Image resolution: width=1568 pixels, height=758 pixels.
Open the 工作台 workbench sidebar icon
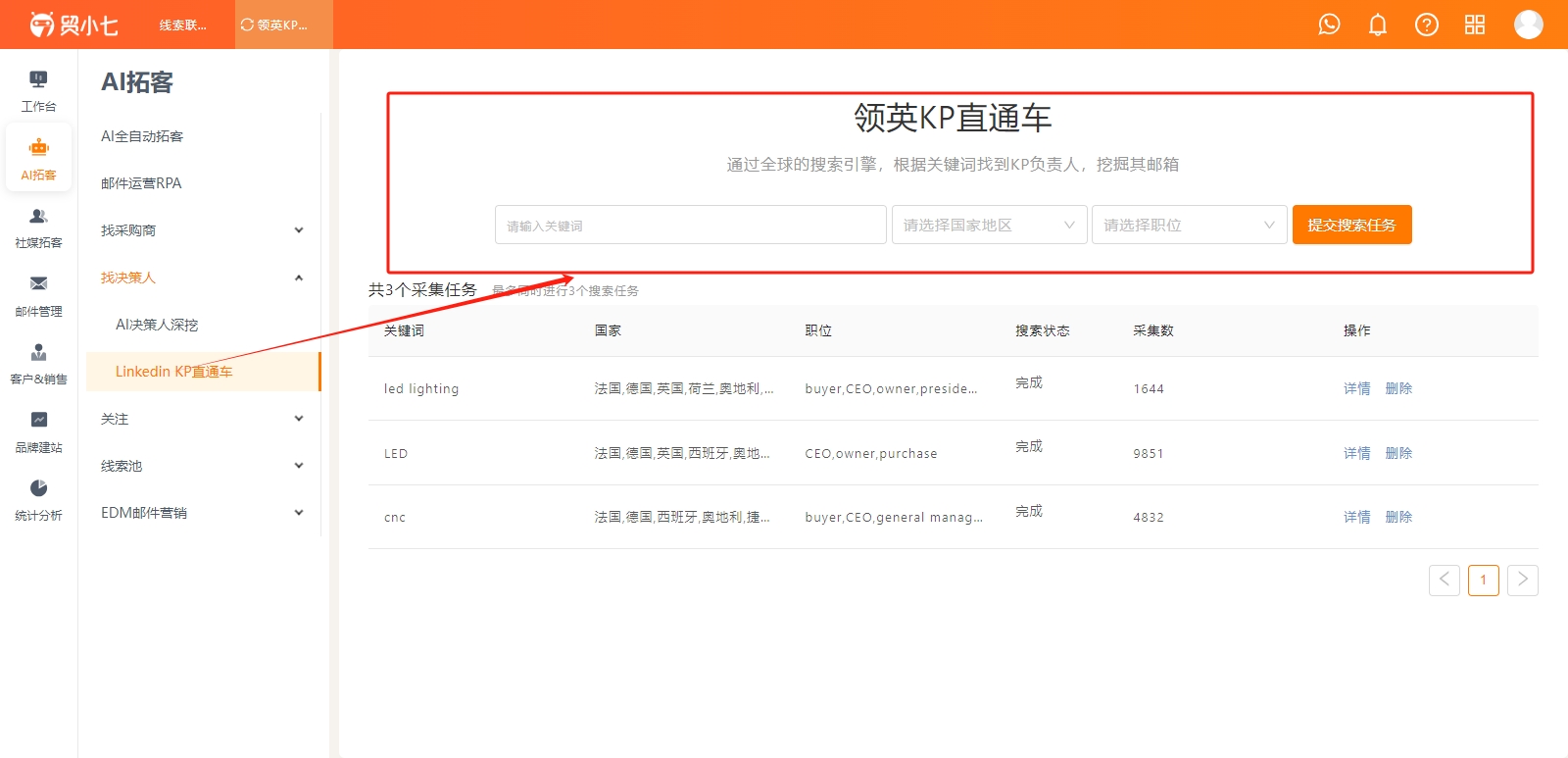[x=38, y=91]
